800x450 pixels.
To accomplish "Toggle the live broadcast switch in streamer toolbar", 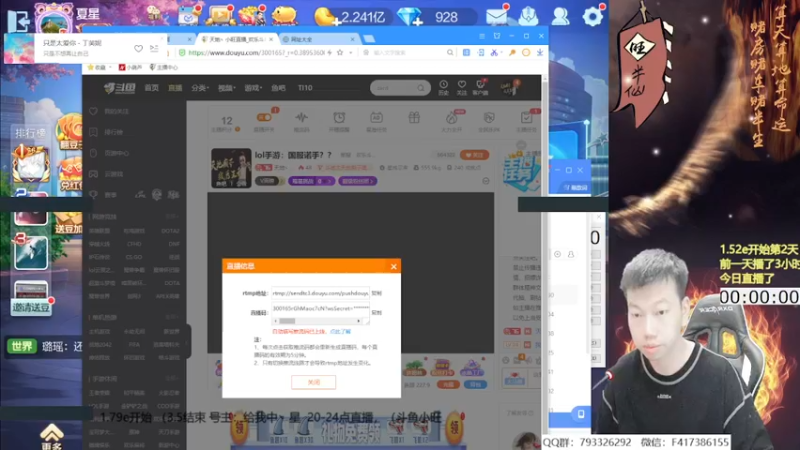I will 264,118.
